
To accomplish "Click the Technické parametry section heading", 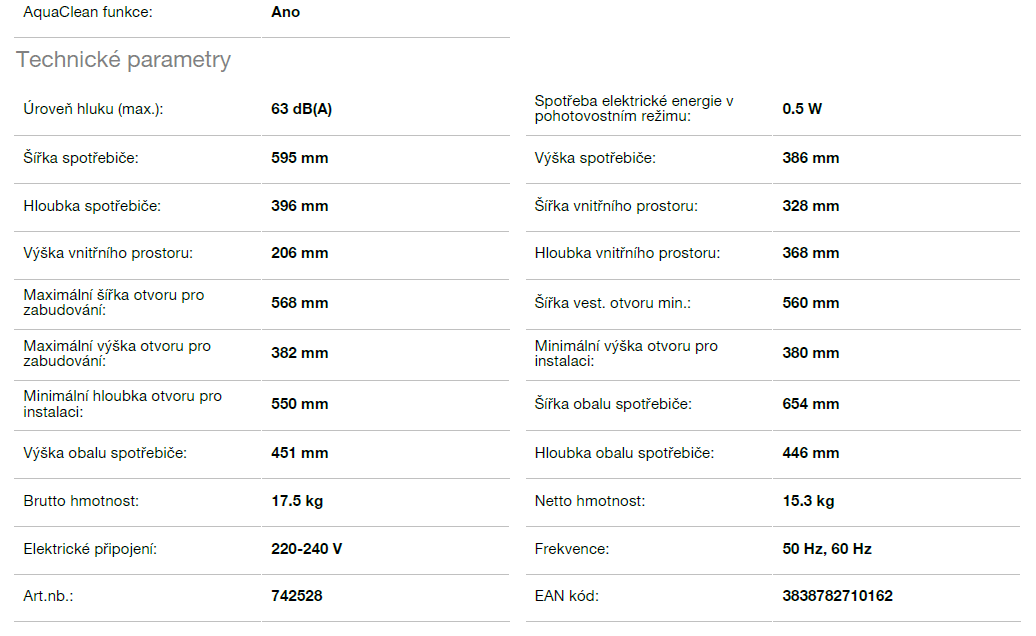I will click(123, 60).
